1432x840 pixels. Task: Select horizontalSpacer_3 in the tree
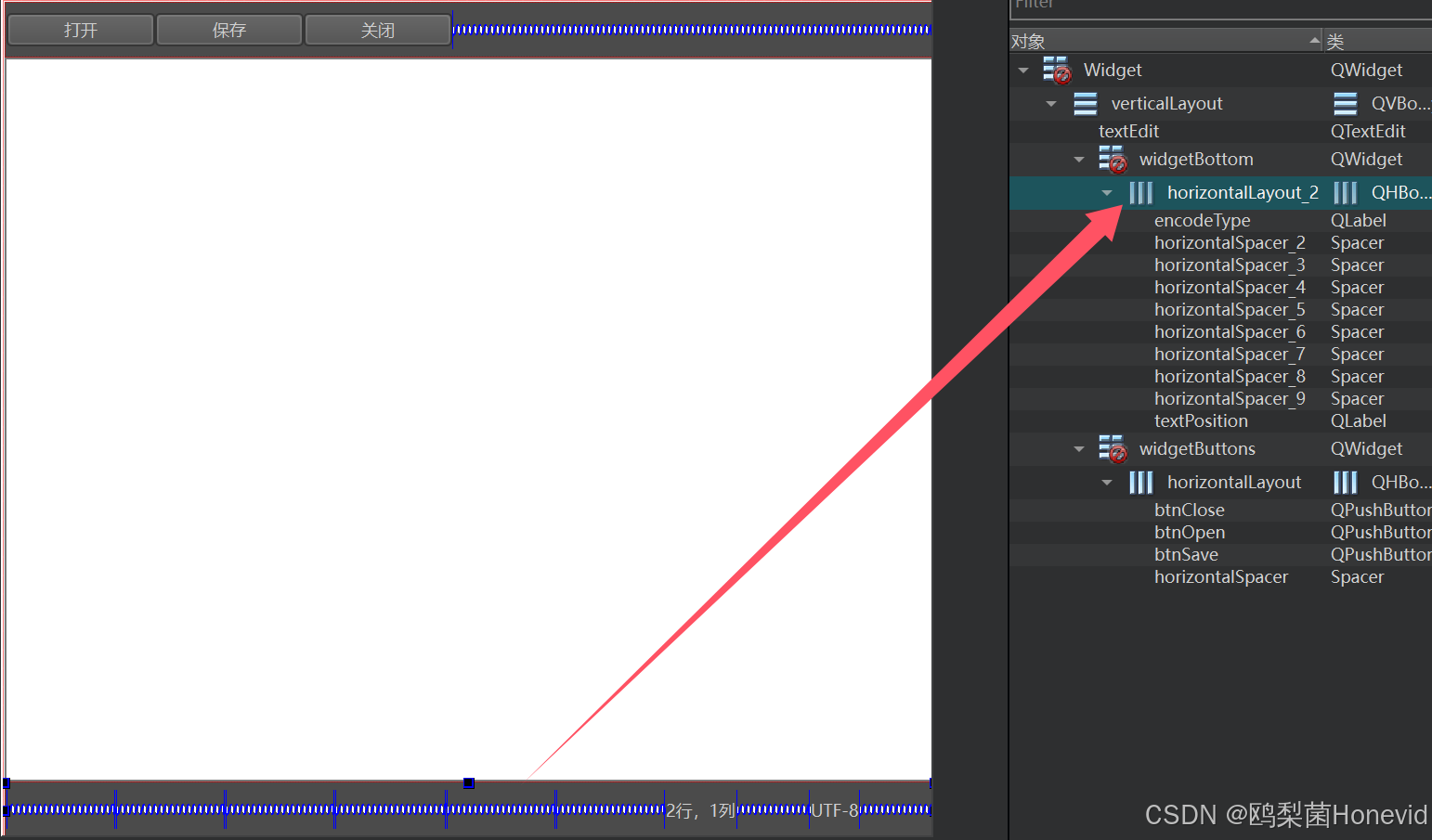coord(1230,265)
